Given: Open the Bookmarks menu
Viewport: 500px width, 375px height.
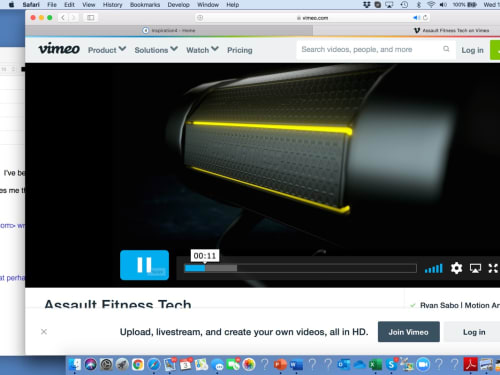Looking at the screenshot, I should 145,5.
